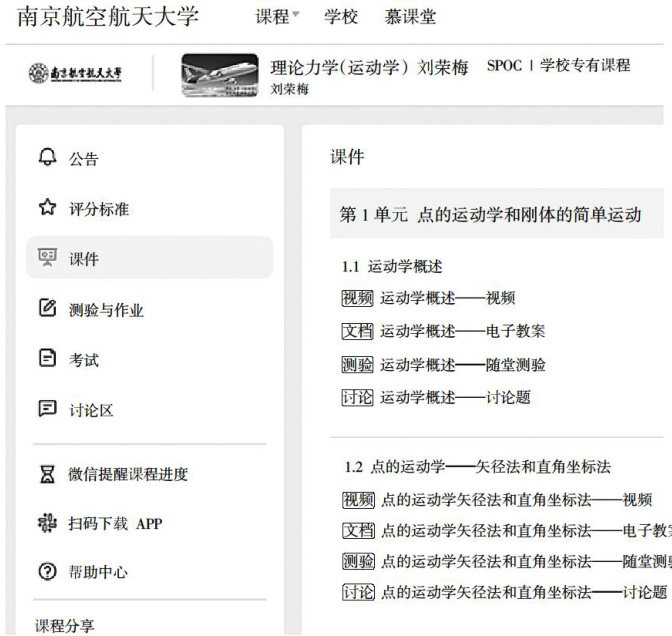The image size is (672, 636).
Task: Click the 南京航空航天大学 university logo
Action: (x=75, y=74)
